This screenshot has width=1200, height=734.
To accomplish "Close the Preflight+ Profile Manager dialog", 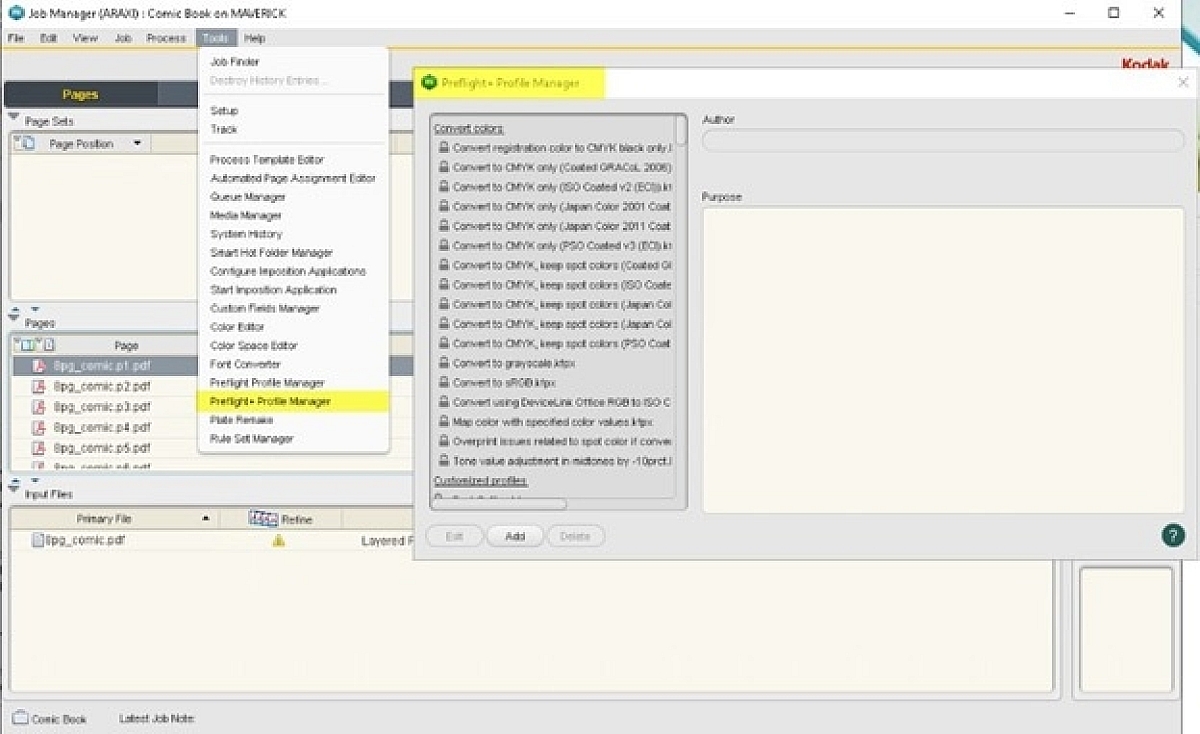I will (1183, 83).
